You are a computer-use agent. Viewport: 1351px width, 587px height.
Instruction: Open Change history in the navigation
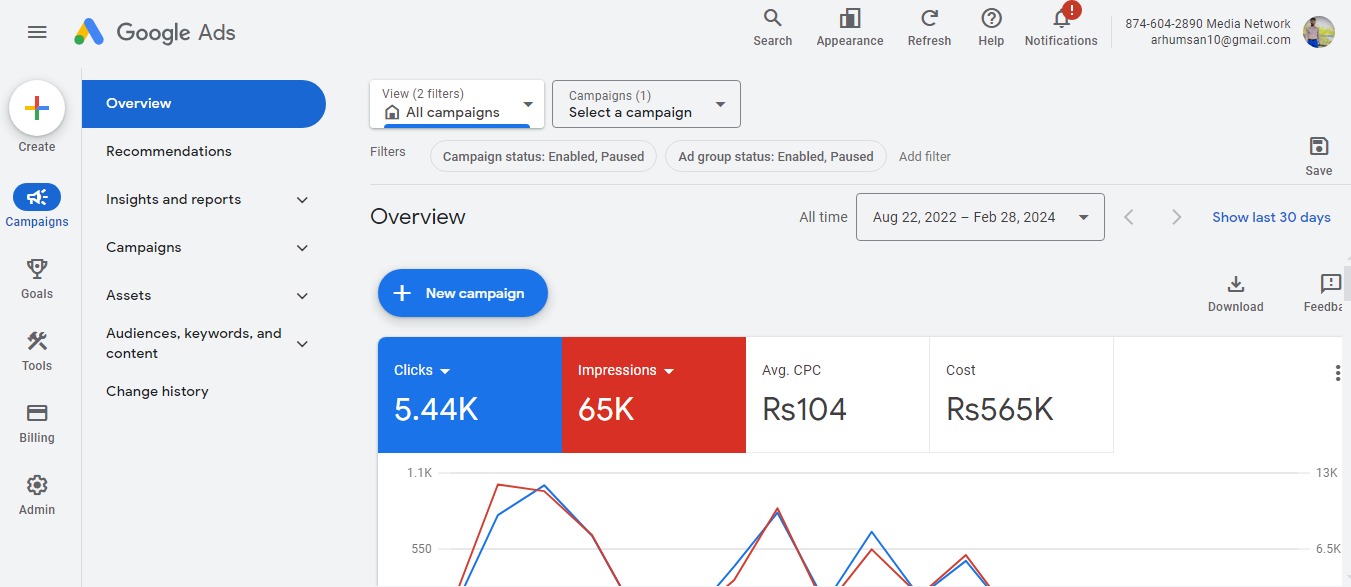pyautogui.click(x=157, y=391)
